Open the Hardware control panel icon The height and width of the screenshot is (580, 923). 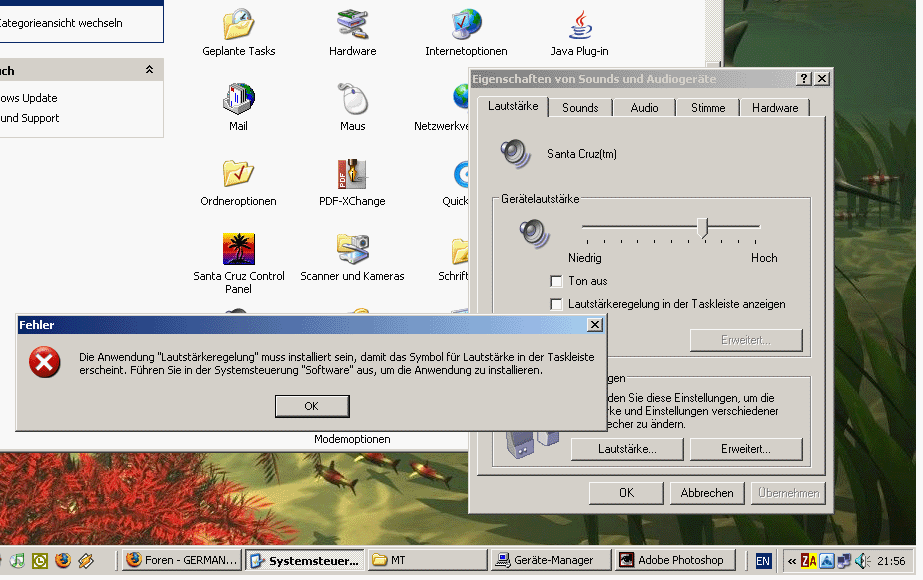point(352,25)
